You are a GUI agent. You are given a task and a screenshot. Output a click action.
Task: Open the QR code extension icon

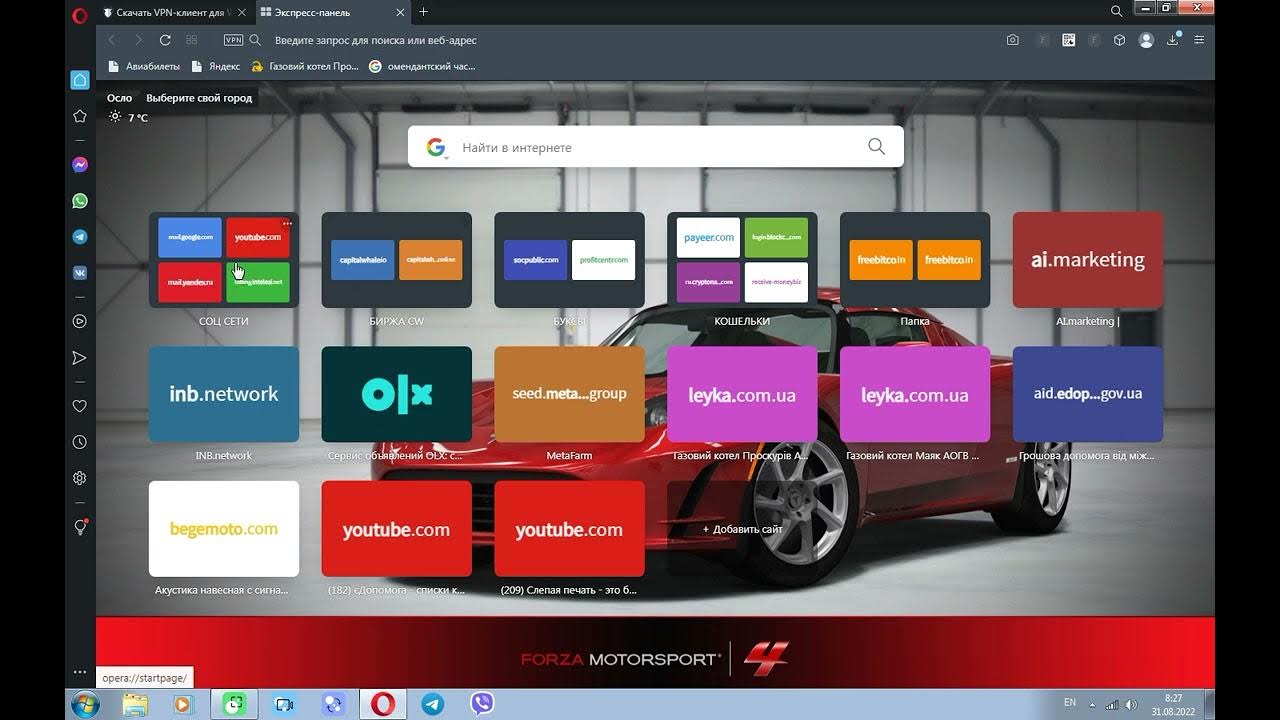coord(1069,40)
